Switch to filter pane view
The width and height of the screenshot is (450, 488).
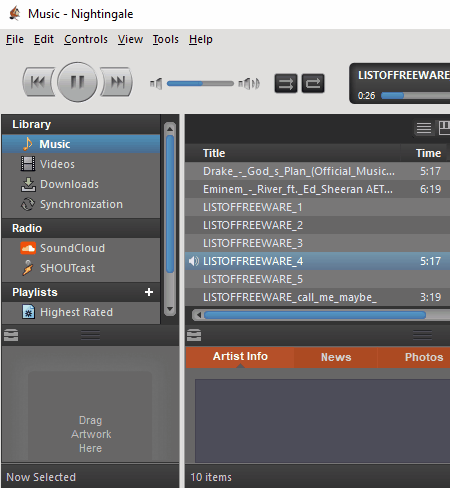[444, 128]
